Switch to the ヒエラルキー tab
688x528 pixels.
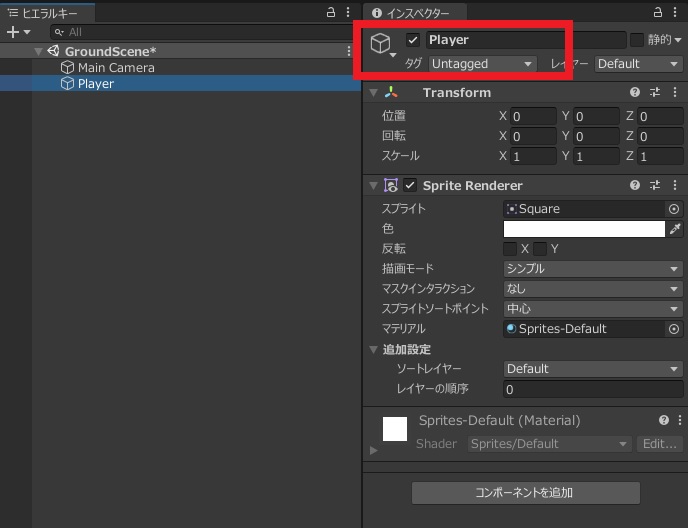point(47,13)
